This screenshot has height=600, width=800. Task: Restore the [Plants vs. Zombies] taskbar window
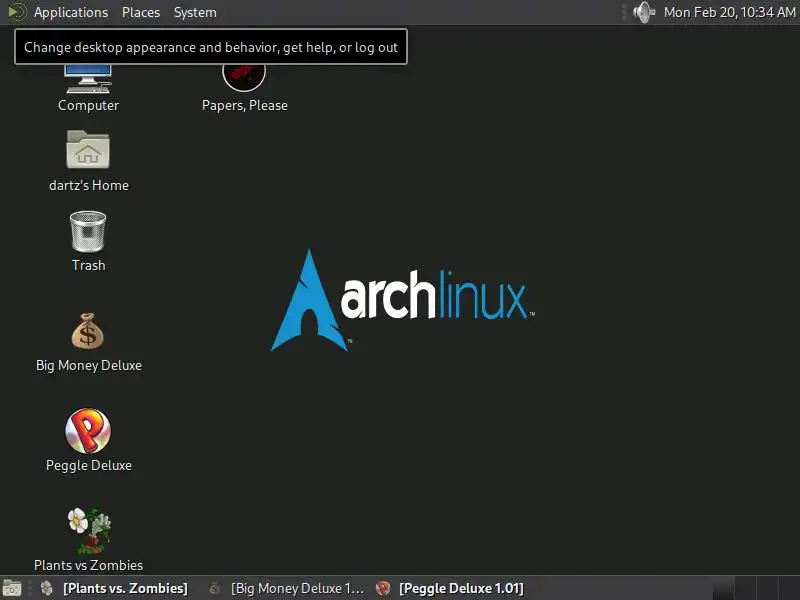(114, 588)
